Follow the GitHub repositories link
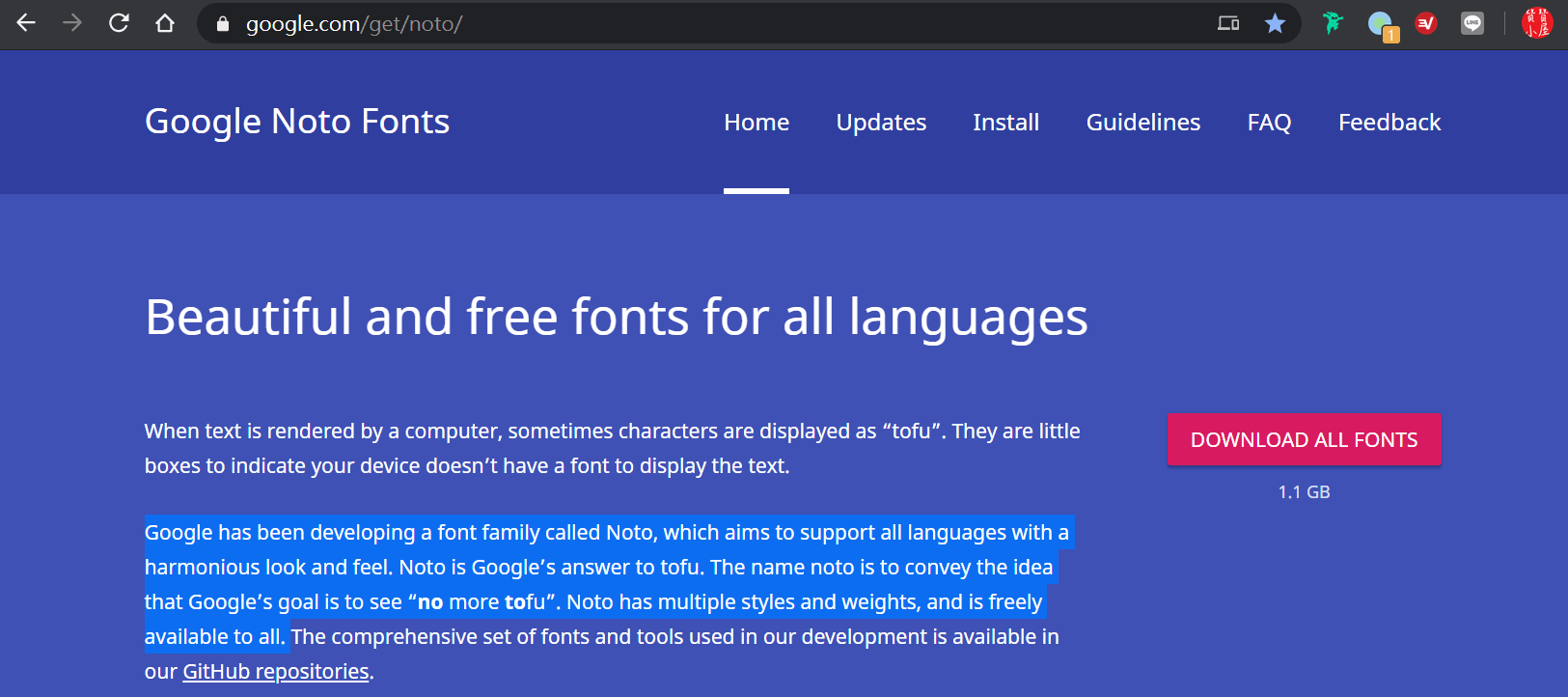The width and height of the screenshot is (1568, 697). pos(276,671)
